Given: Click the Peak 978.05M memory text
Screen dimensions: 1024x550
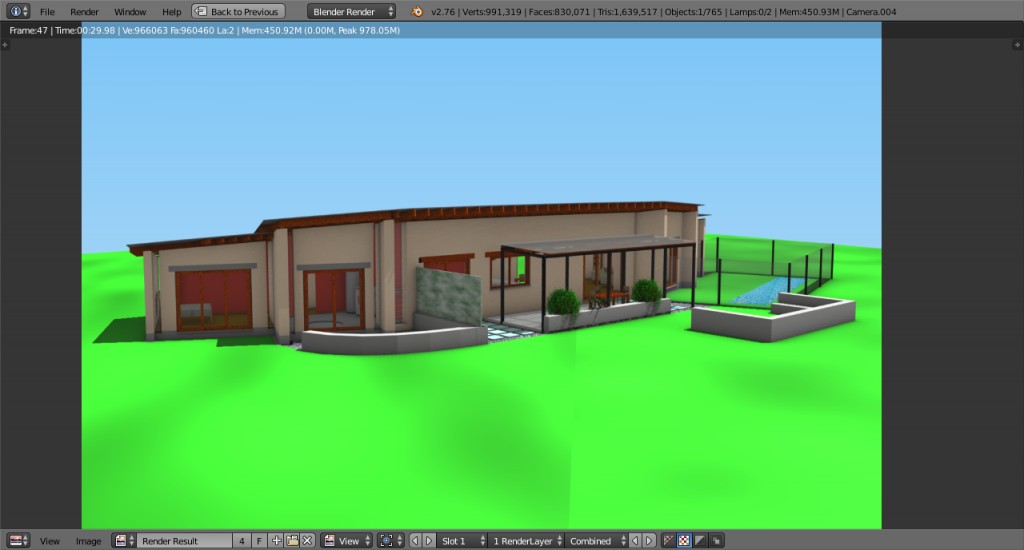Looking at the screenshot, I should [368, 30].
